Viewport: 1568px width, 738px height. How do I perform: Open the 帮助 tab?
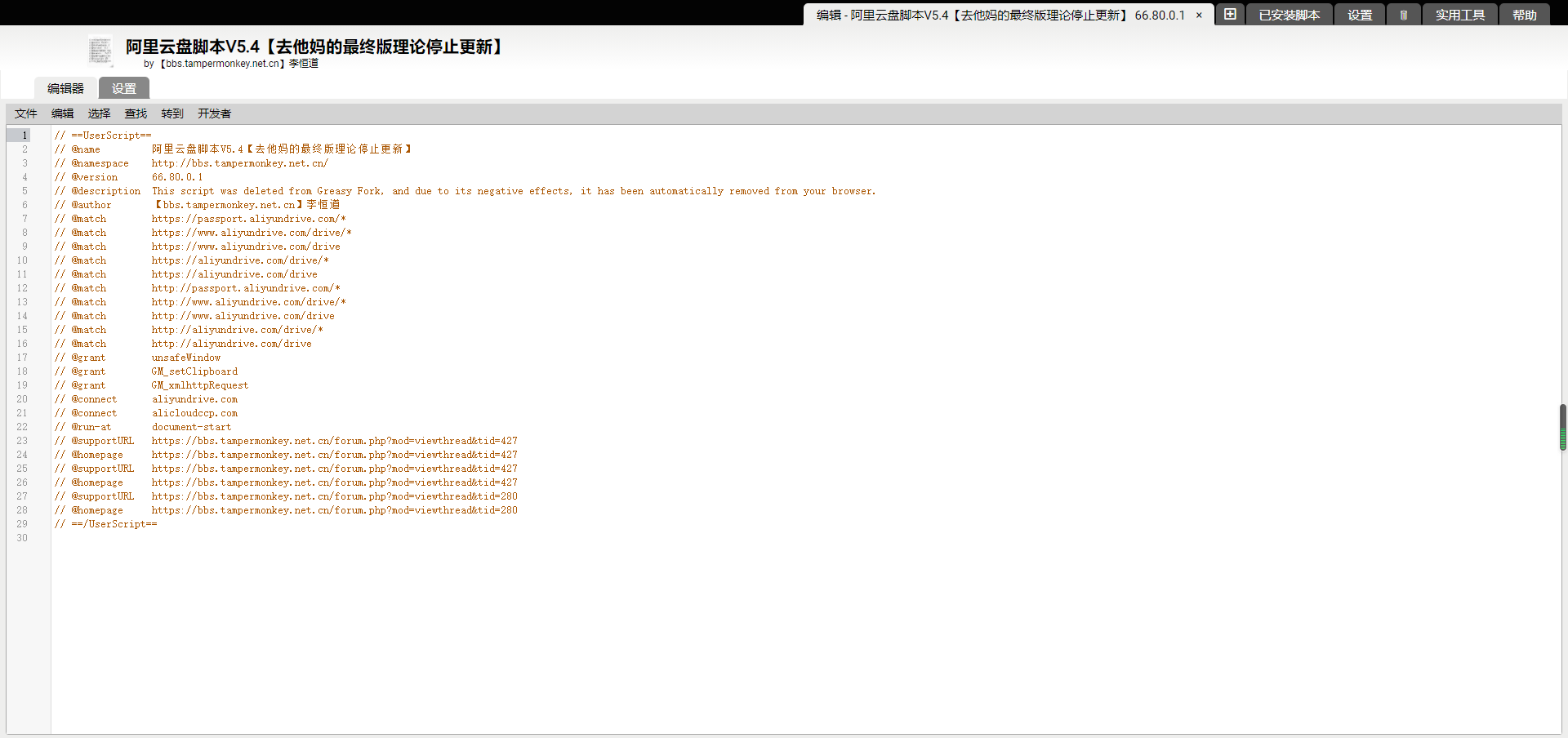pyautogui.click(x=1525, y=15)
